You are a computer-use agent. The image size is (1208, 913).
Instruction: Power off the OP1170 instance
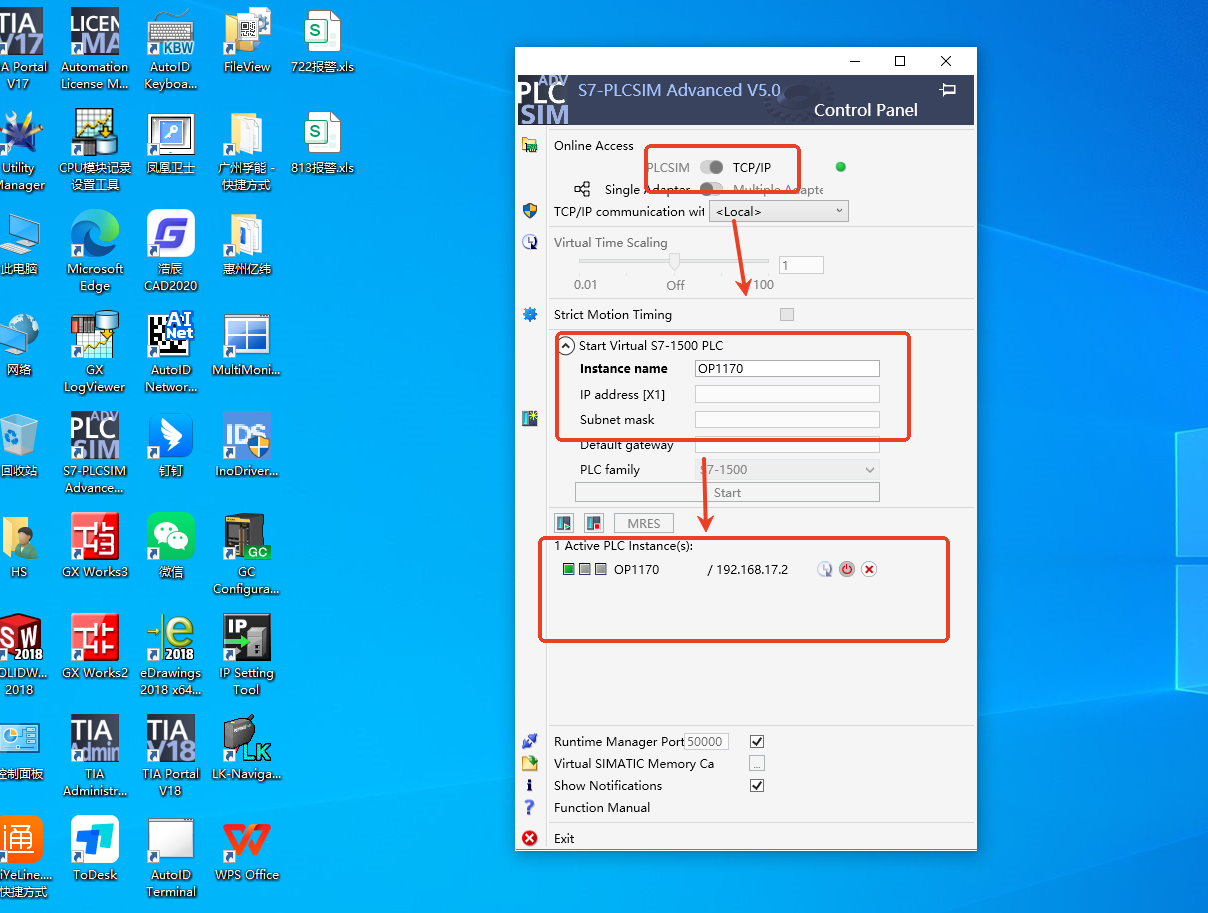(847, 569)
